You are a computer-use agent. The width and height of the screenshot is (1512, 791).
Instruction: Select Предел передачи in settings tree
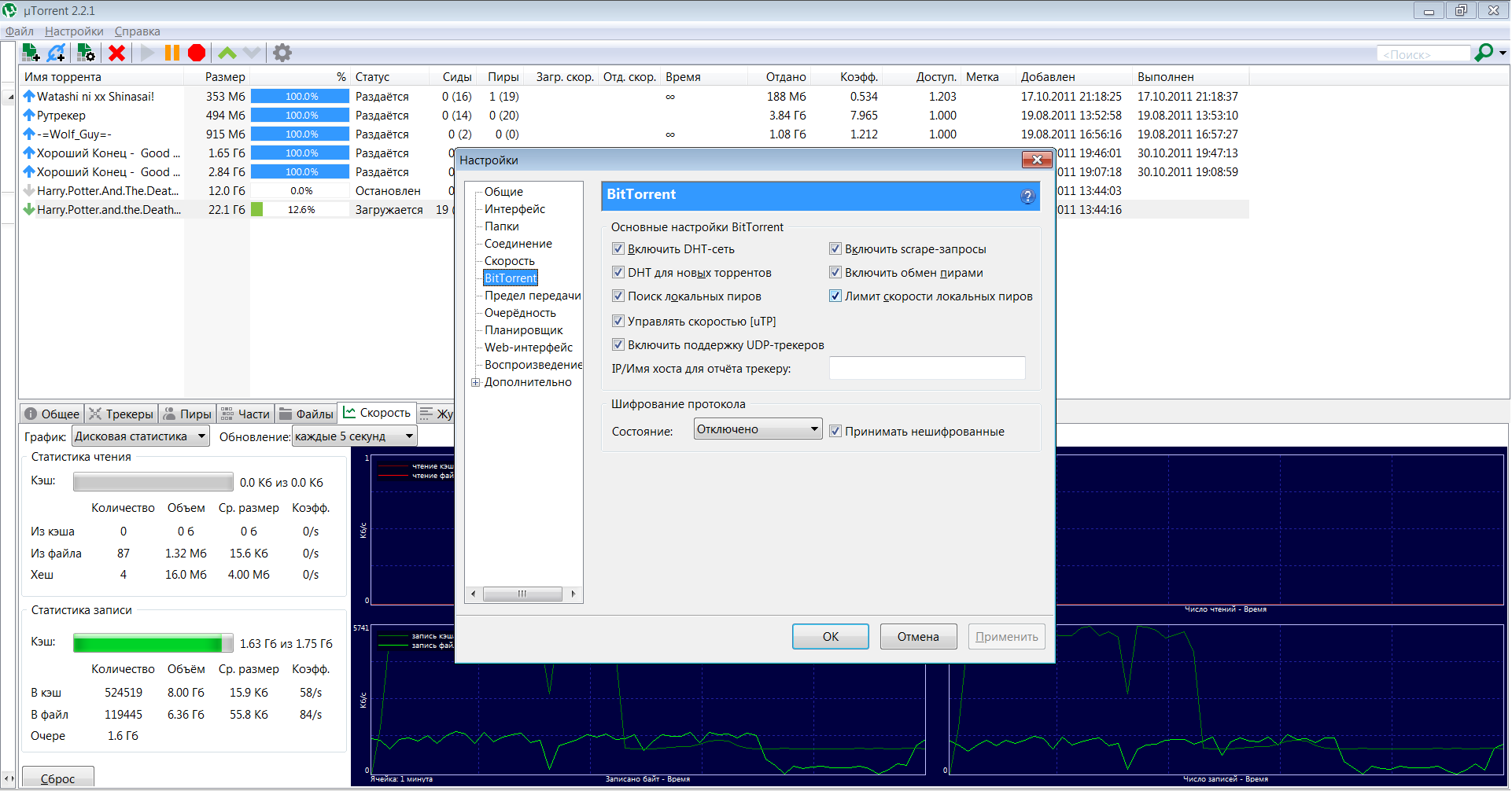533,295
